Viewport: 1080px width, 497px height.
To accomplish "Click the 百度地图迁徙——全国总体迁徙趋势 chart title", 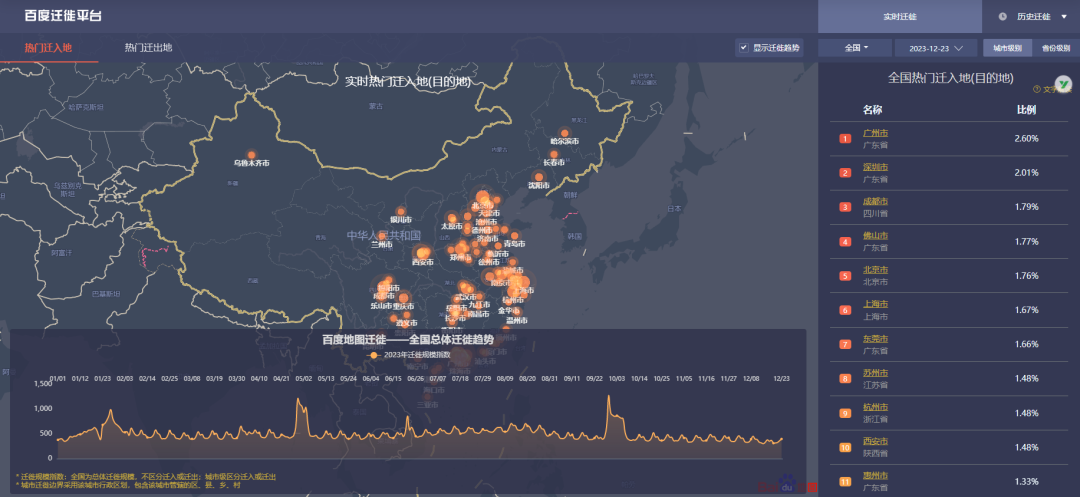I will [408, 339].
